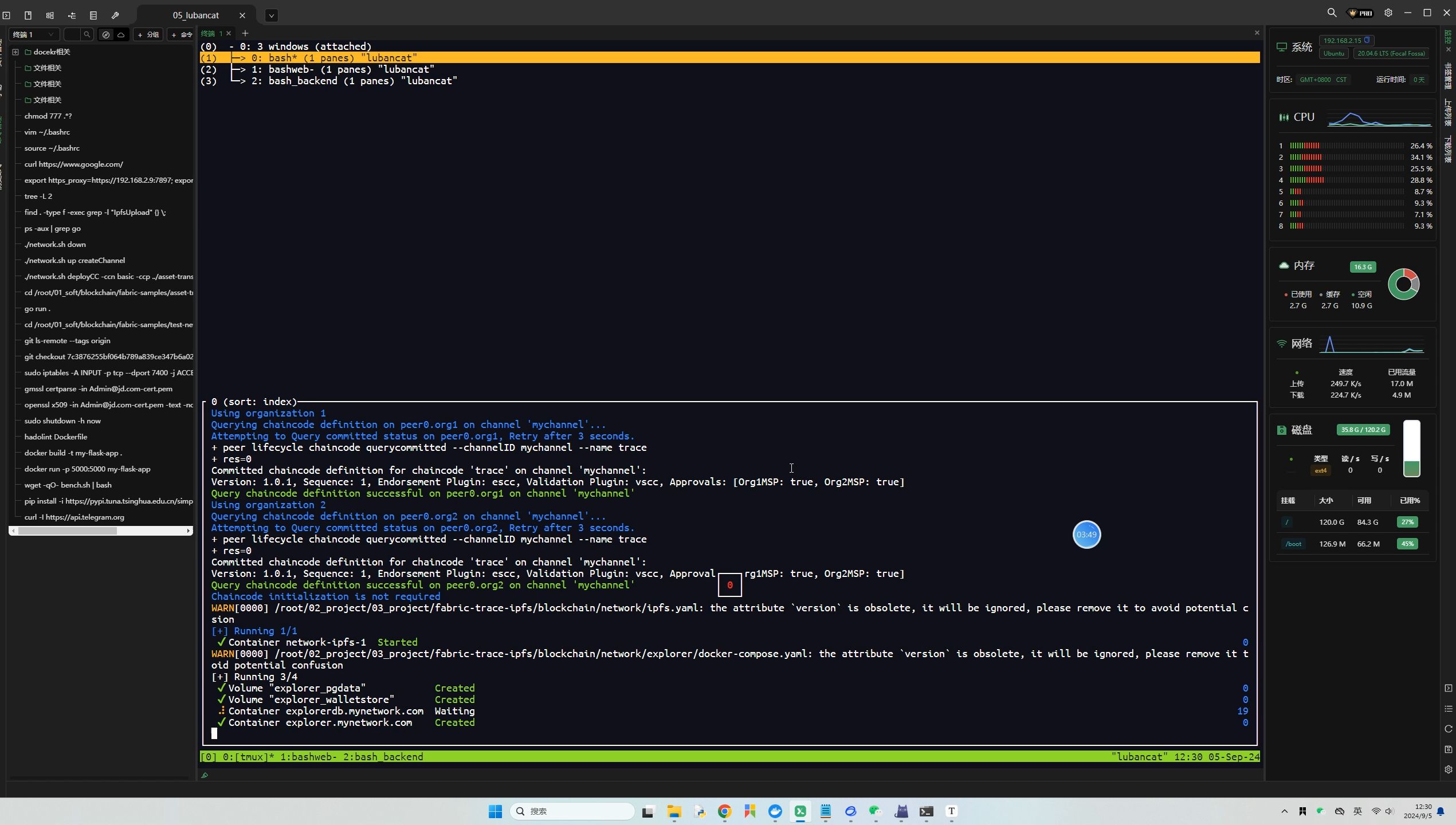
Task: Open the session tabs dropdown chevron
Action: [x=272, y=15]
